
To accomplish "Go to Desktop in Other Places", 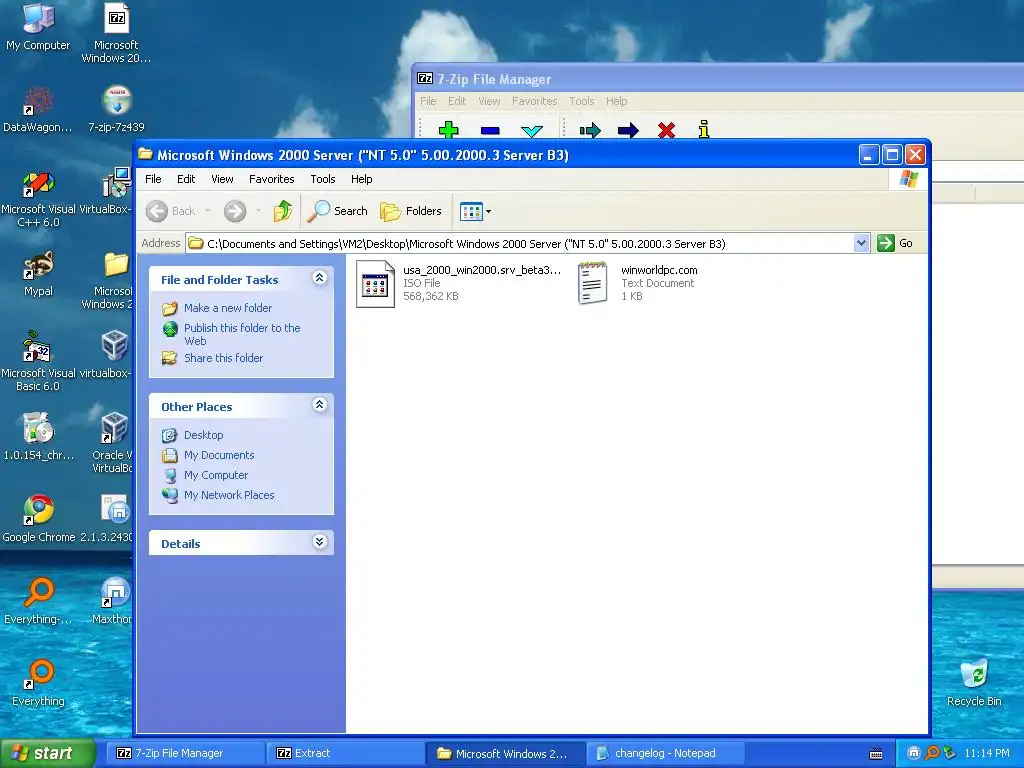I will pos(203,435).
